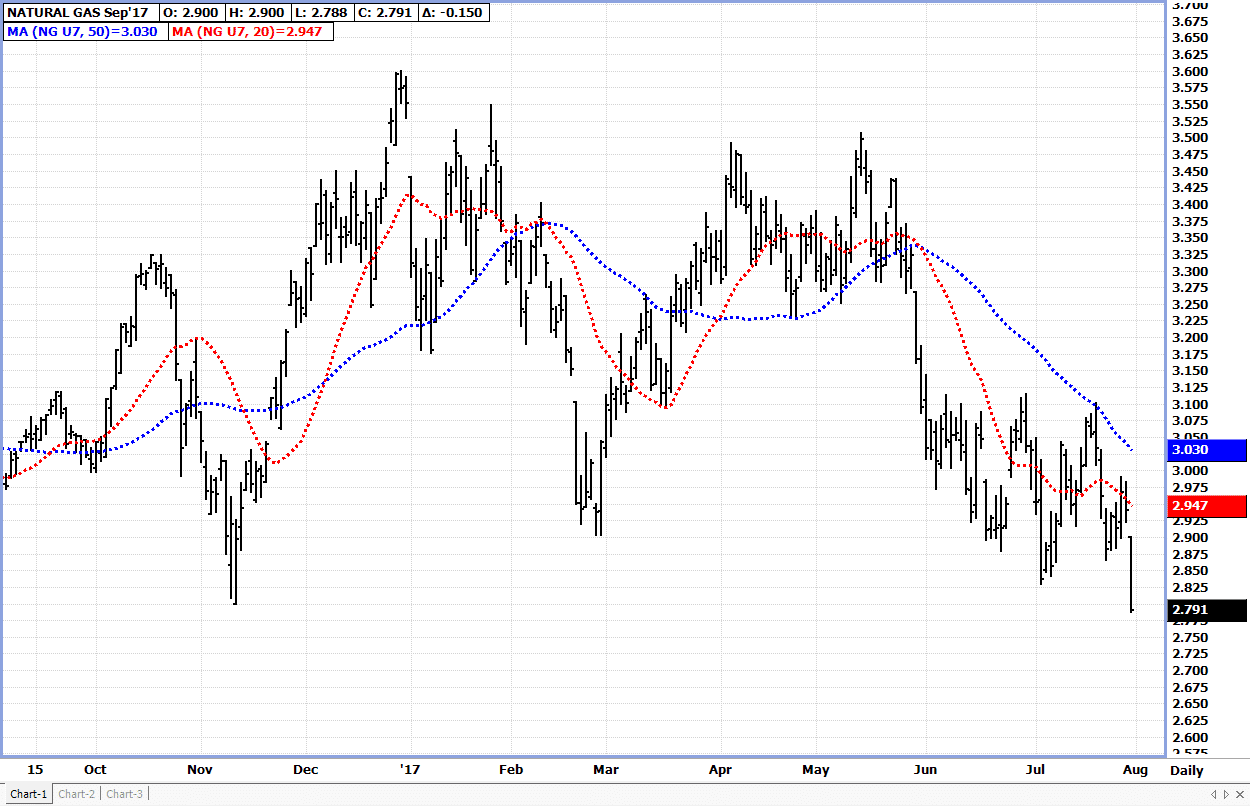This screenshot has width=1250, height=806.
Task: Click the red MA (NG U7, 20)=2.947 legend
Action: 250,32
